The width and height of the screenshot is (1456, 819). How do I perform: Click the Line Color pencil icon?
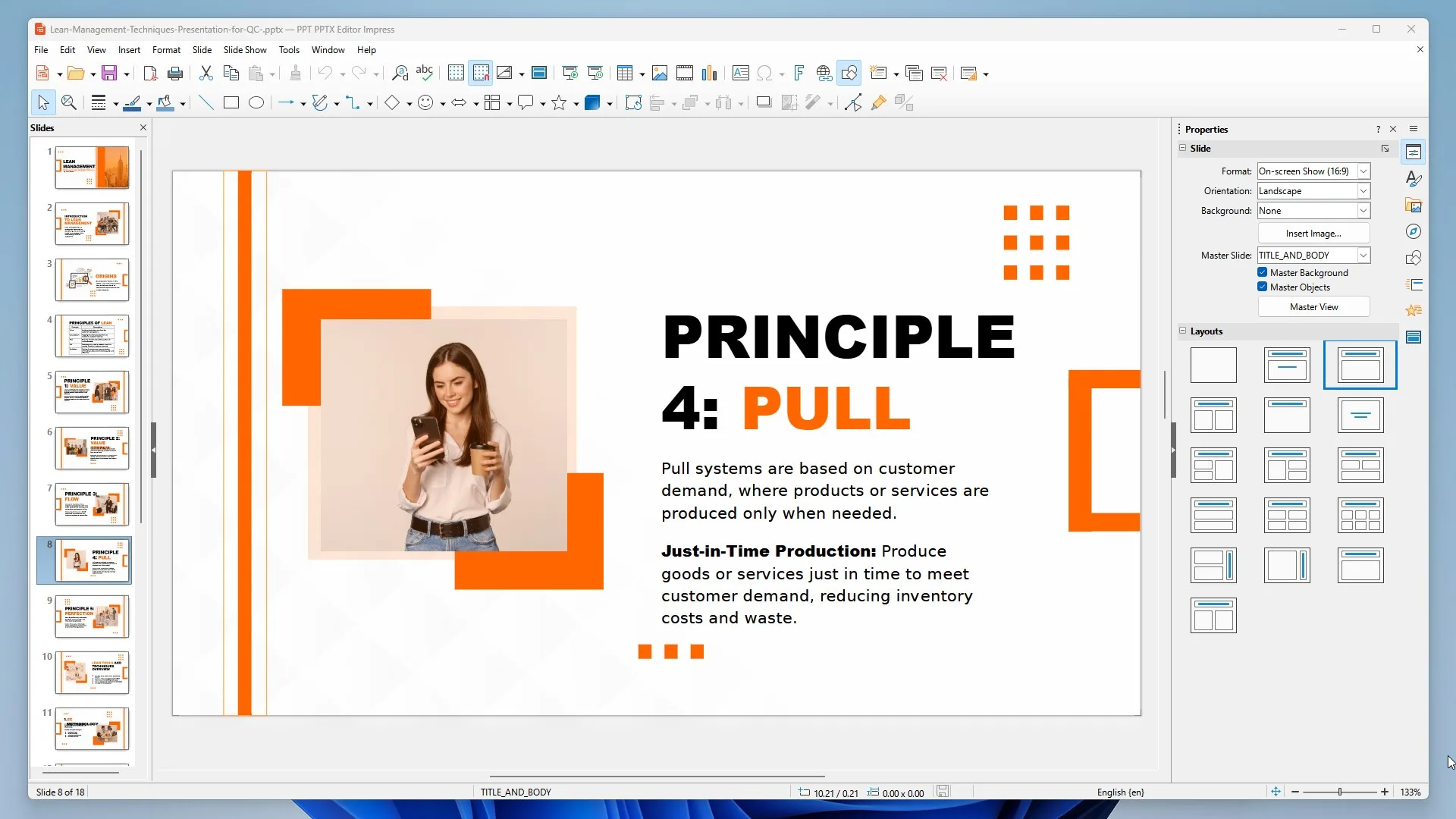(x=132, y=103)
